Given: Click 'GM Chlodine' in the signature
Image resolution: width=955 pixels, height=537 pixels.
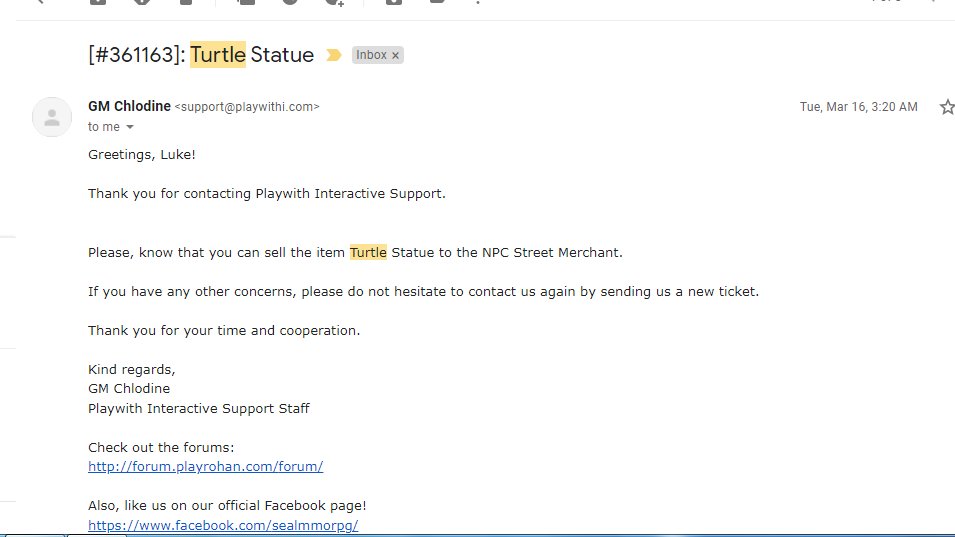Looking at the screenshot, I should pyautogui.click(x=129, y=388).
